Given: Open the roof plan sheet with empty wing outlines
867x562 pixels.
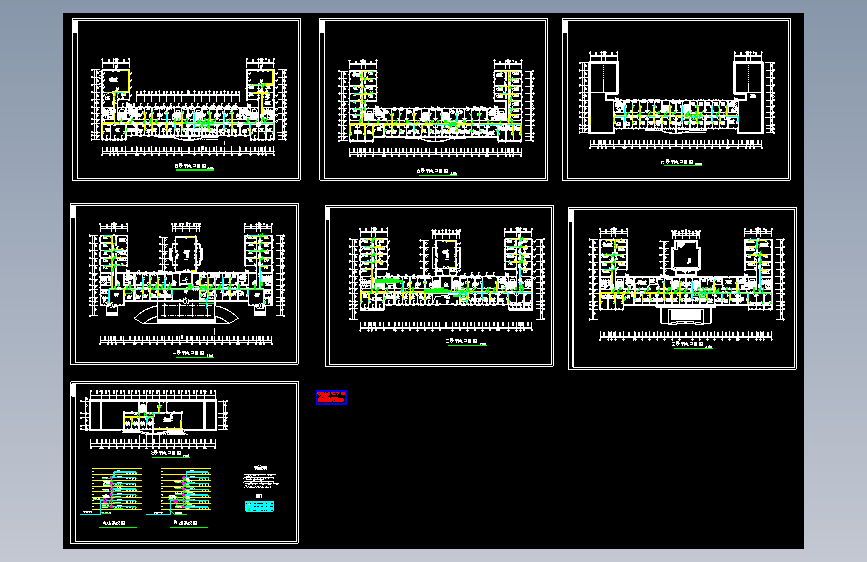Looking at the screenshot, I should [676, 100].
